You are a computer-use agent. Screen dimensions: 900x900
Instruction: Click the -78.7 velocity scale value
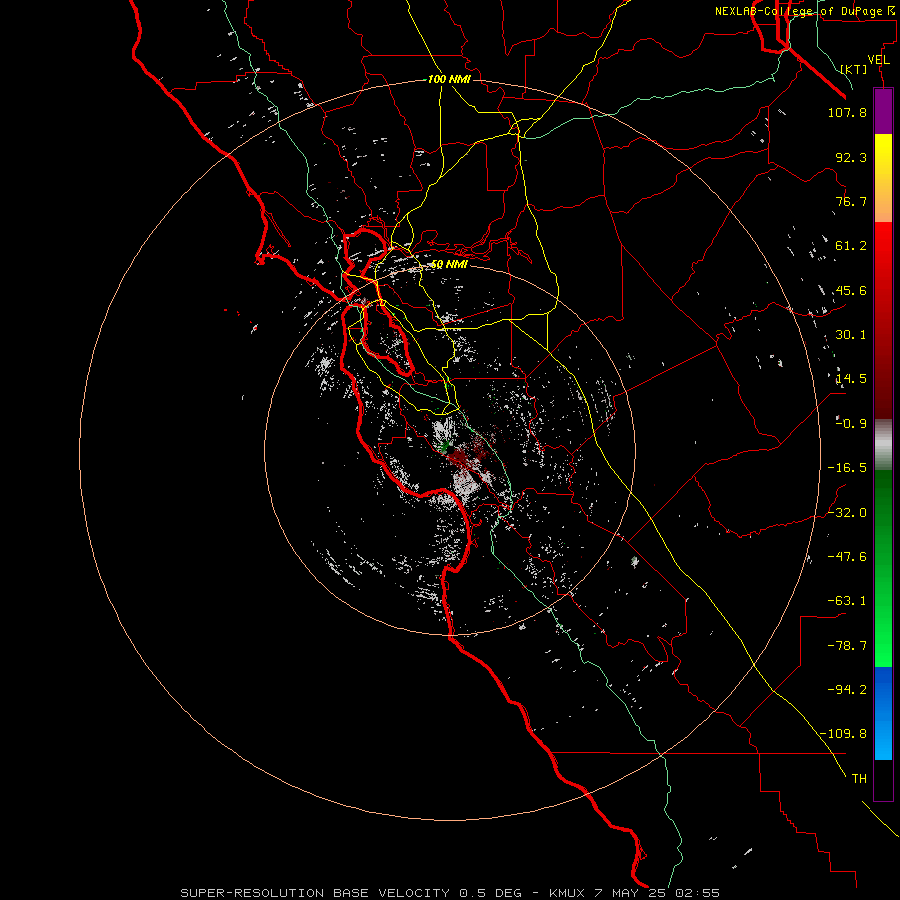(847, 646)
